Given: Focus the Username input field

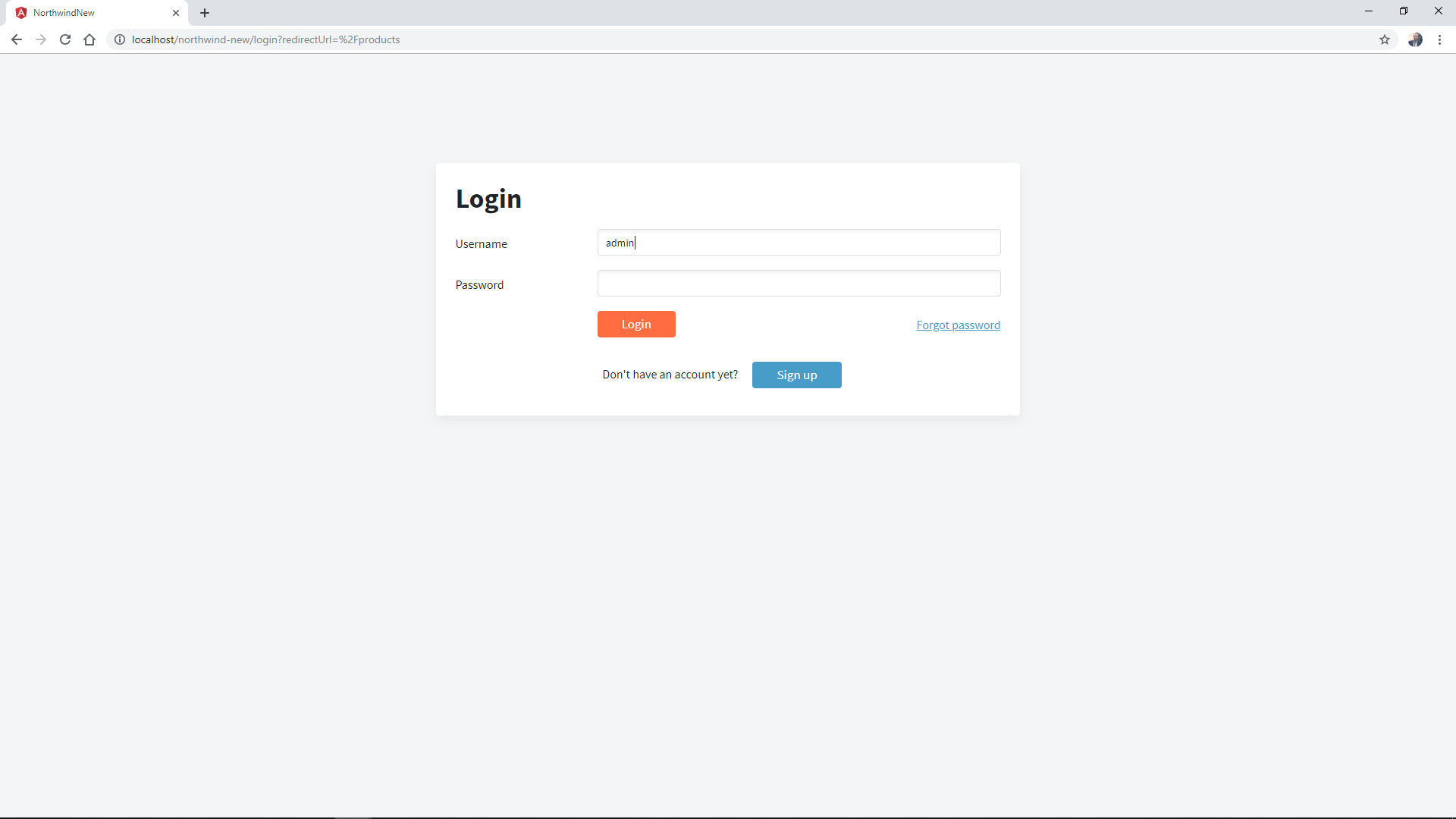Looking at the screenshot, I should [799, 243].
